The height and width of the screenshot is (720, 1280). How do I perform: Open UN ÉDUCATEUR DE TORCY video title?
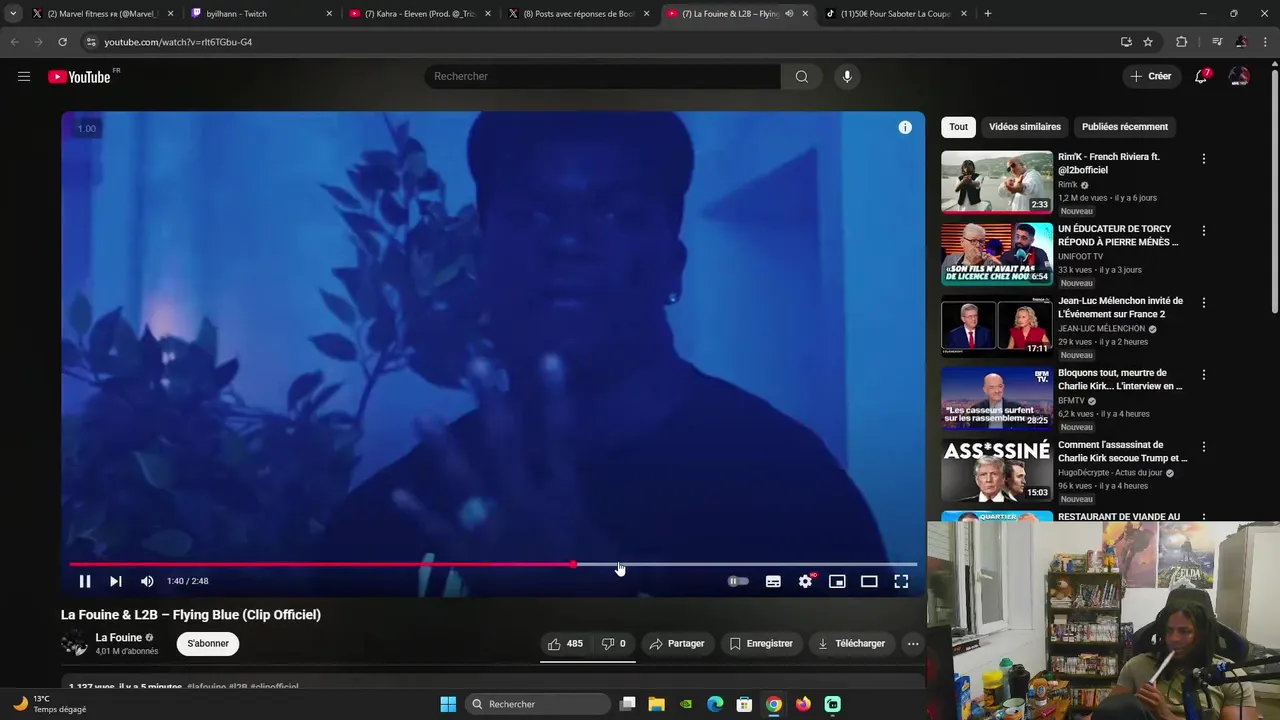point(1118,235)
